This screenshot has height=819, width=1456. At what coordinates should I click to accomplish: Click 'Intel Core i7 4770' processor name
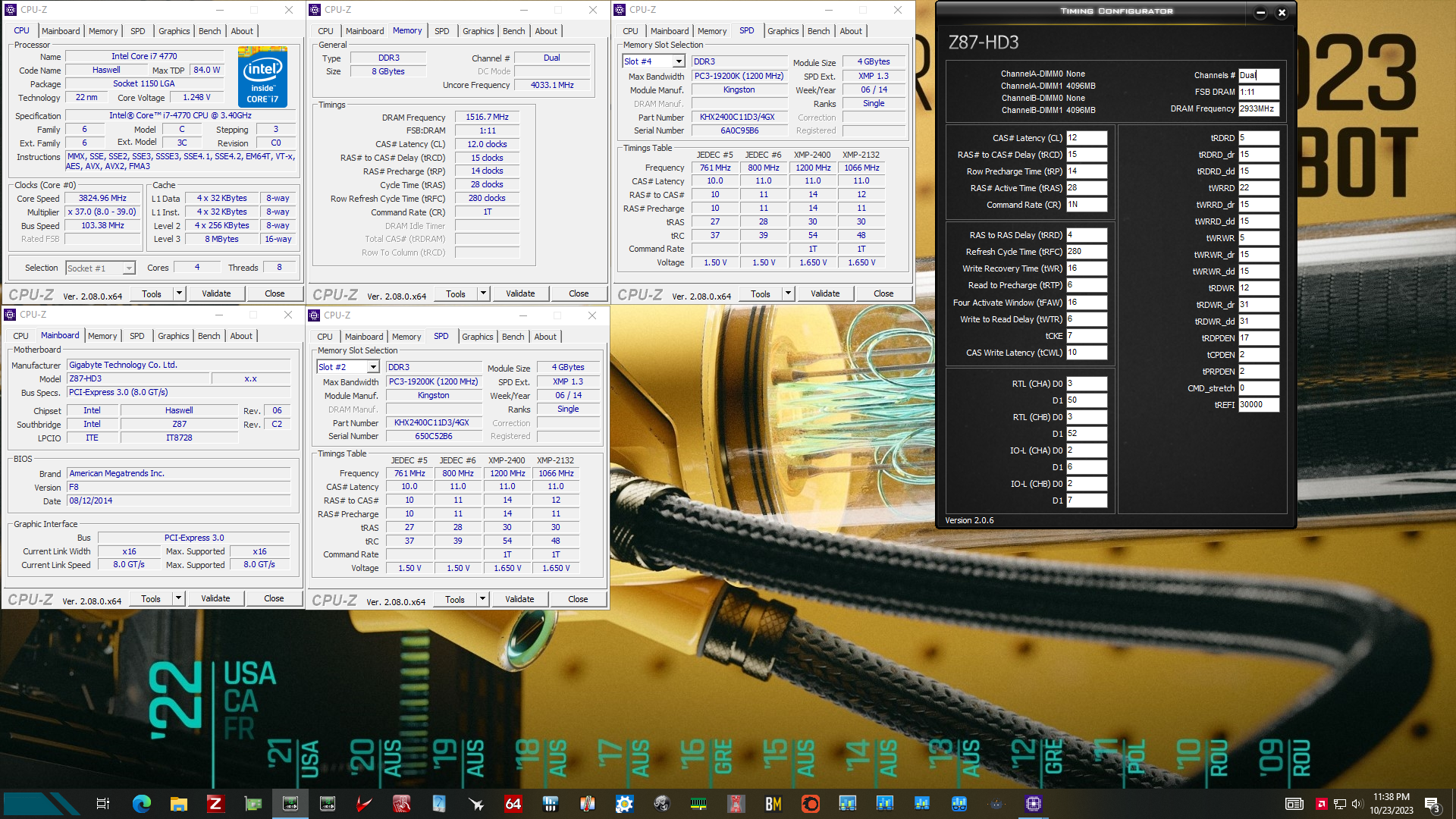coord(144,56)
